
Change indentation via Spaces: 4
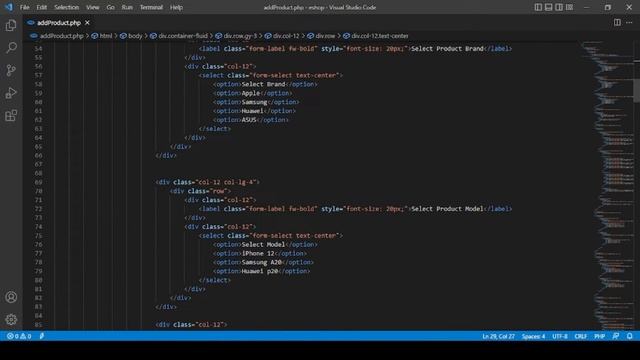533,336
